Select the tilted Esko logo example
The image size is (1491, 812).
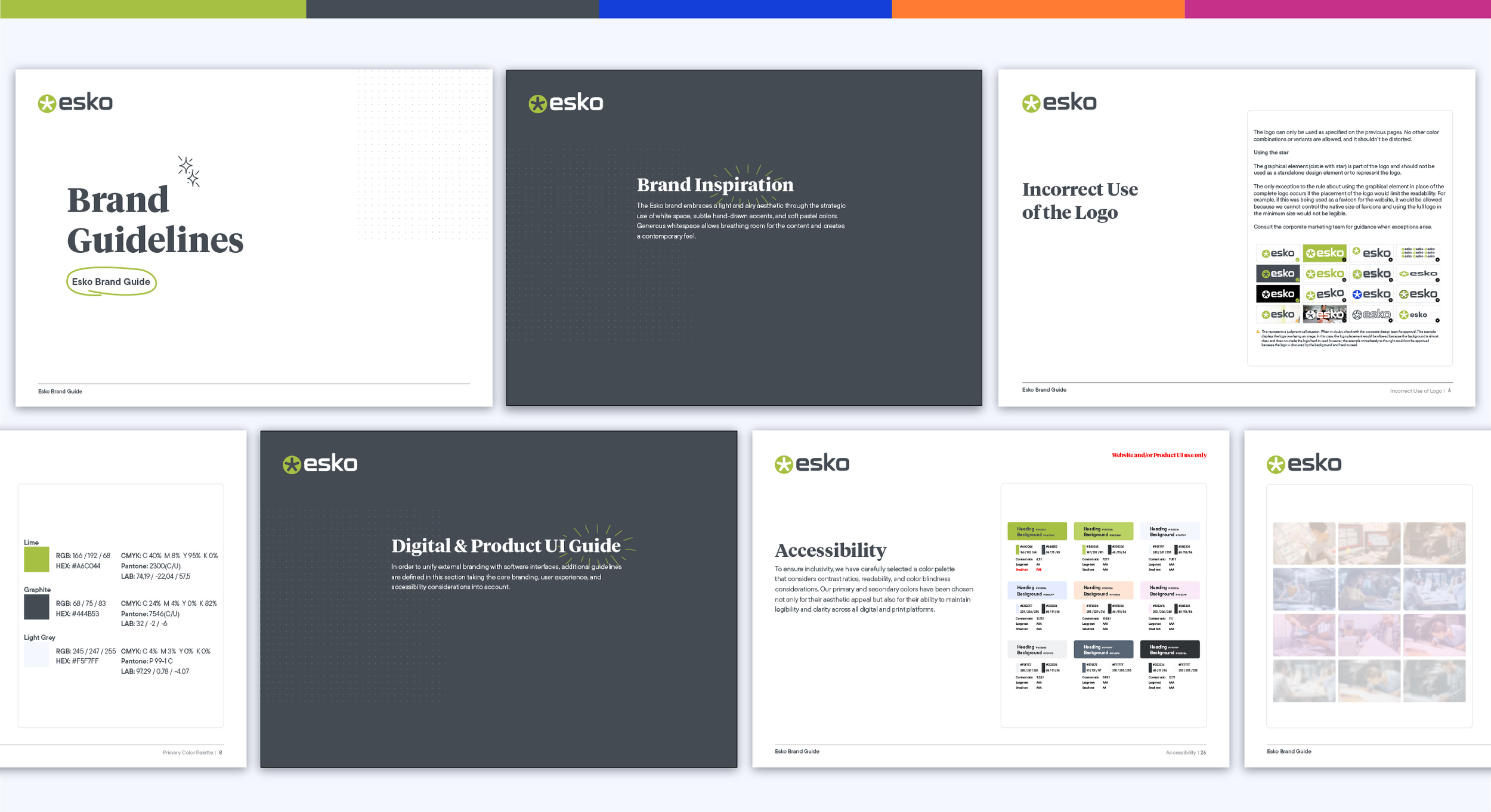pos(1325,294)
